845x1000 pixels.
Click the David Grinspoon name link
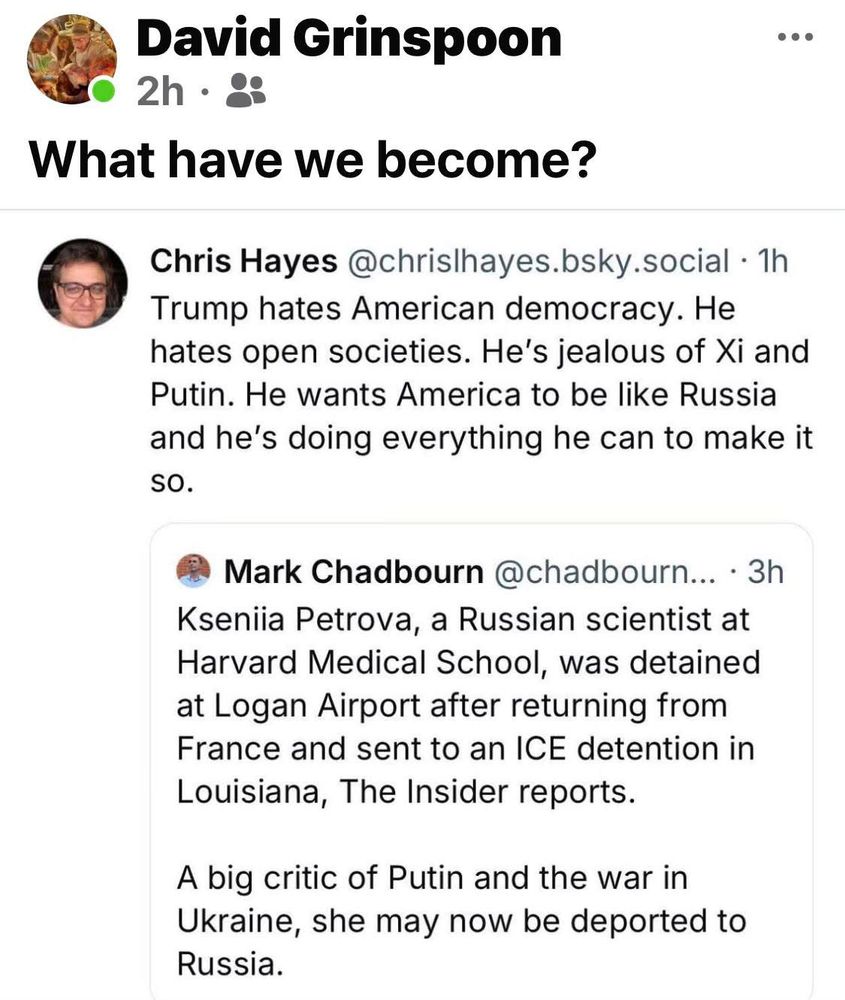pos(348,39)
